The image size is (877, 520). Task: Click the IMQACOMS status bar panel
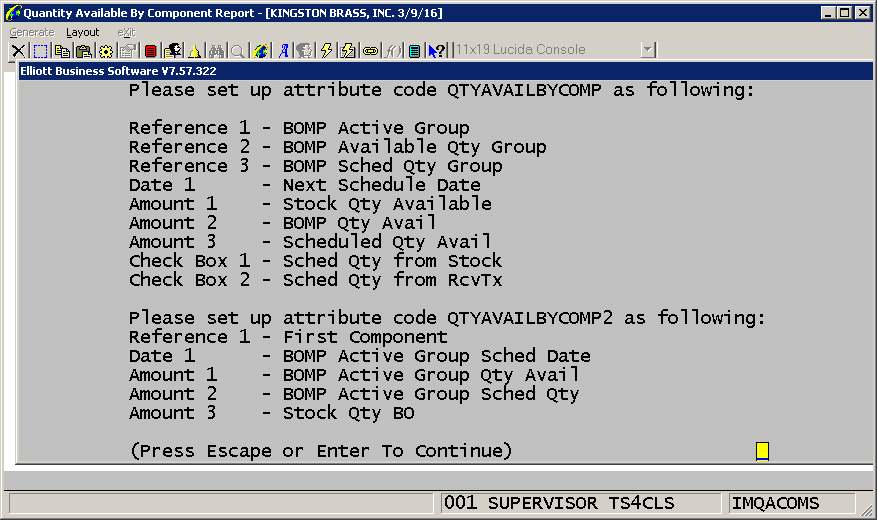tap(790, 503)
